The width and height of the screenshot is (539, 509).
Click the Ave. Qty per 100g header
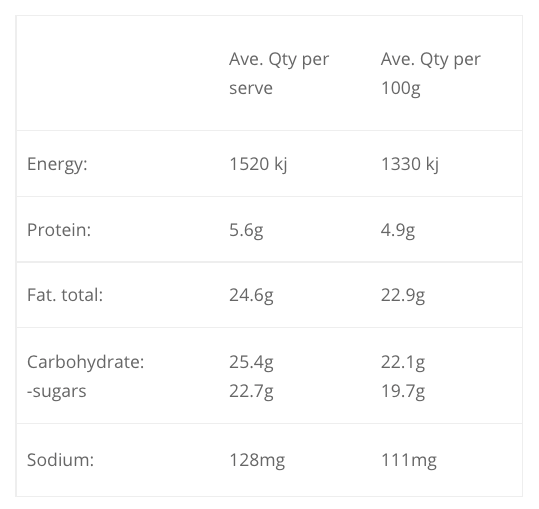(x=431, y=73)
